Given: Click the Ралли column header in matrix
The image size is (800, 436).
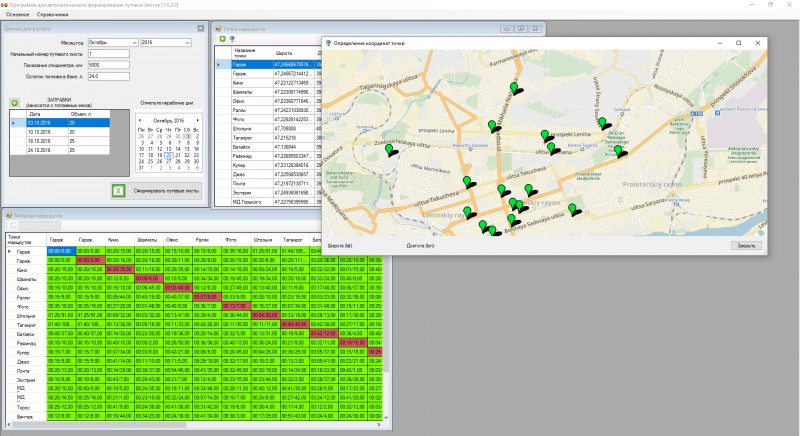Looking at the screenshot, I should (208, 240).
